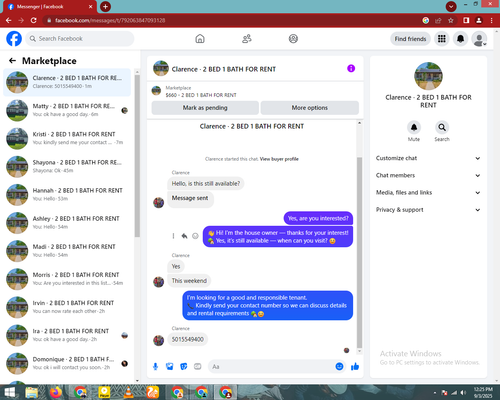Open Irvin conversation in the list
The image size is (500, 400).
[x=67, y=307]
